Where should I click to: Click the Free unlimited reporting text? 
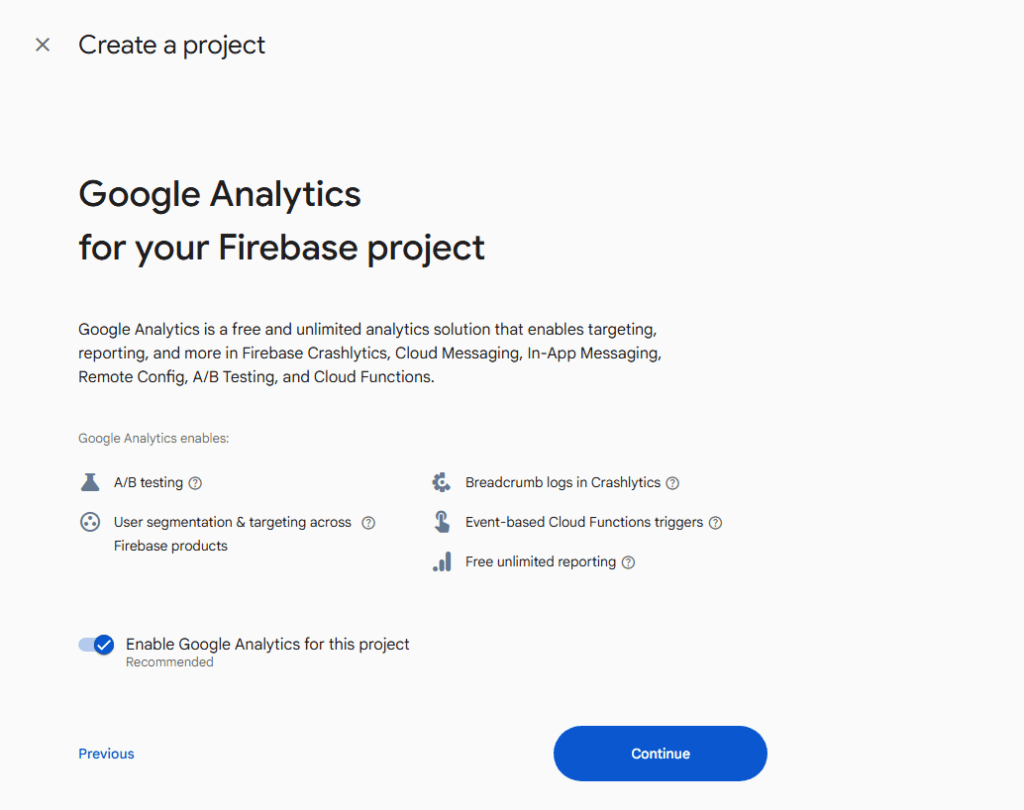540,562
